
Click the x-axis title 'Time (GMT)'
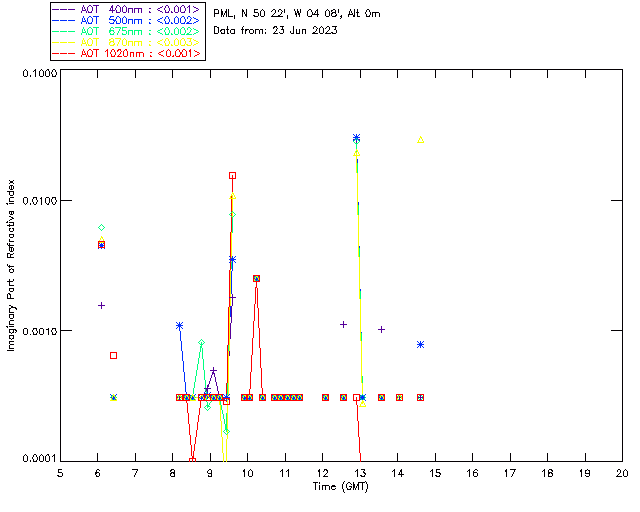[x=340, y=487]
